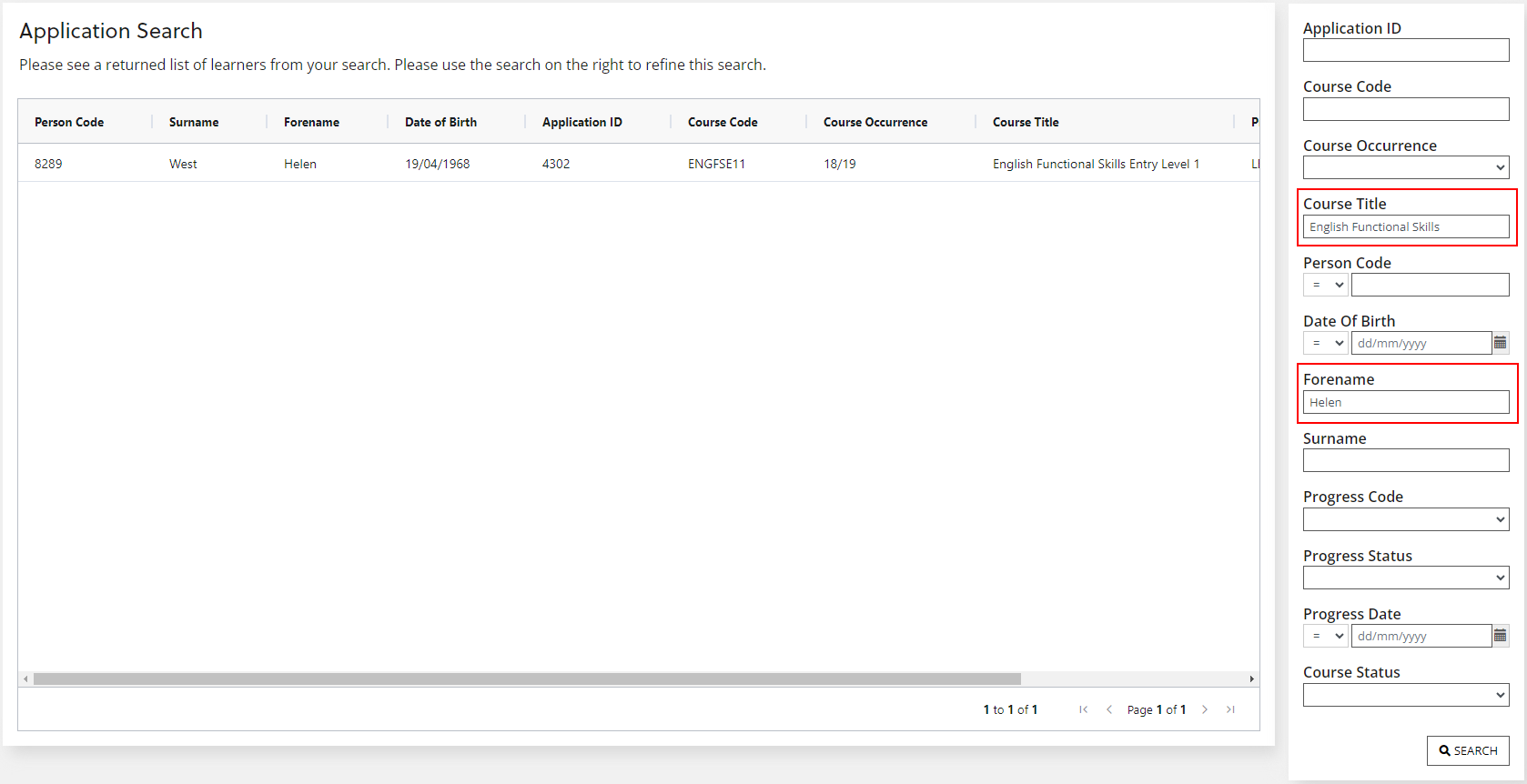Click the SEARCH button

(1468, 750)
